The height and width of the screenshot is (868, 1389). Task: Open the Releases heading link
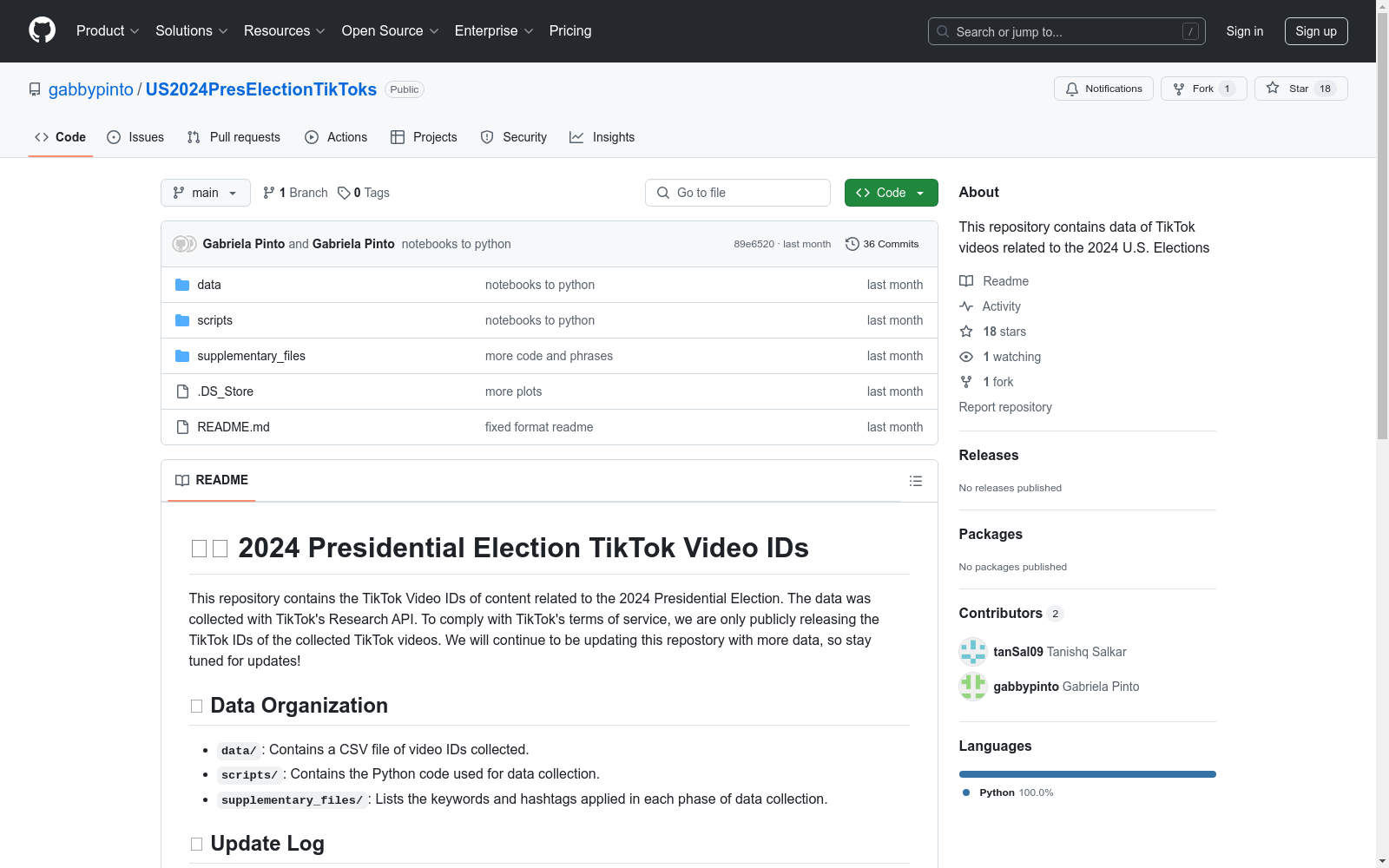tap(989, 455)
